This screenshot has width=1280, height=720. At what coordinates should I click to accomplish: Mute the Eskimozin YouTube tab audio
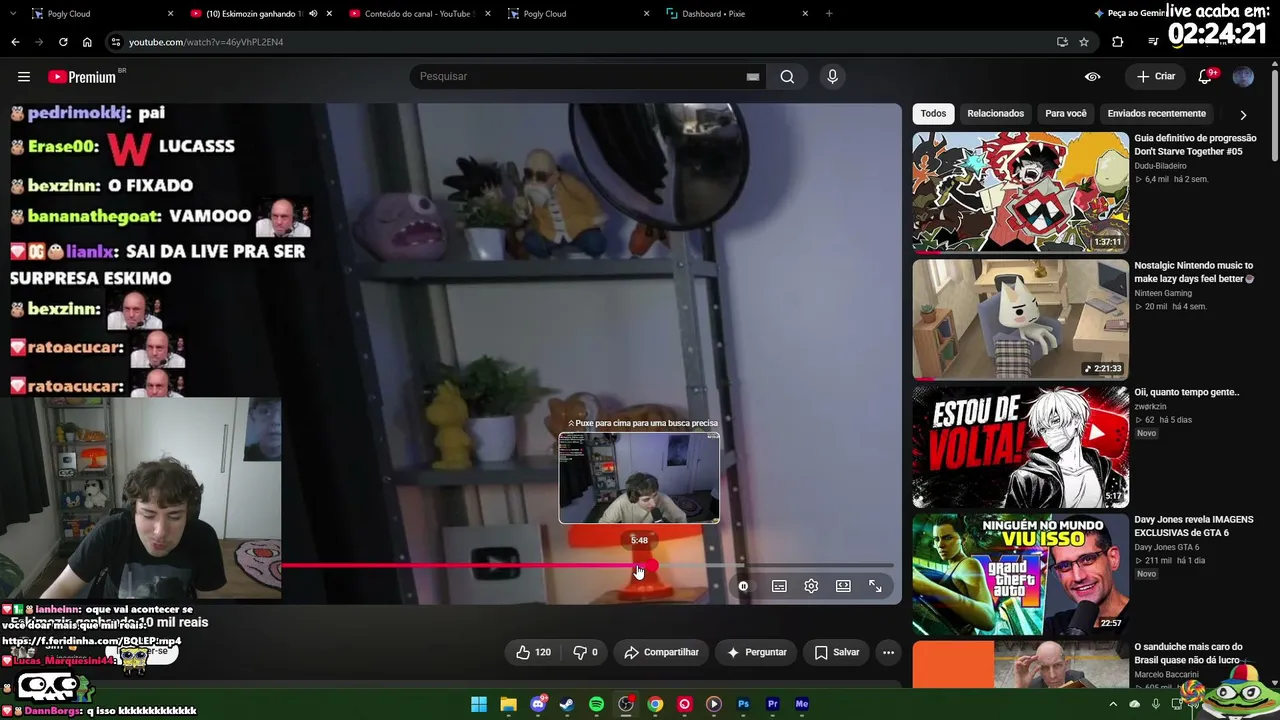pyautogui.click(x=313, y=14)
